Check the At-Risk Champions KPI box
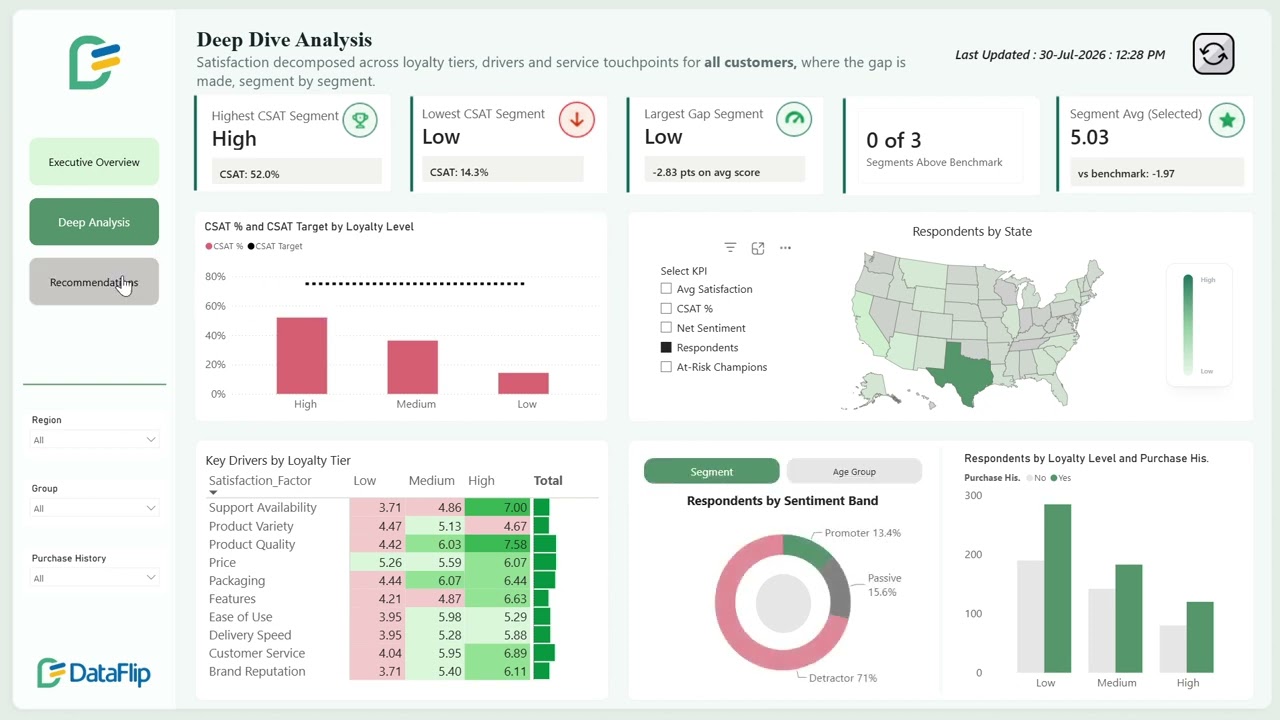 tap(666, 367)
